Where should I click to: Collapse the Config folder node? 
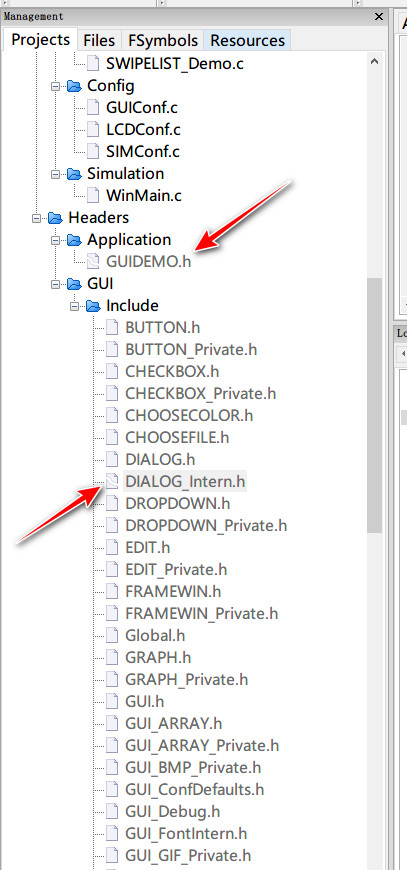click(x=55, y=86)
